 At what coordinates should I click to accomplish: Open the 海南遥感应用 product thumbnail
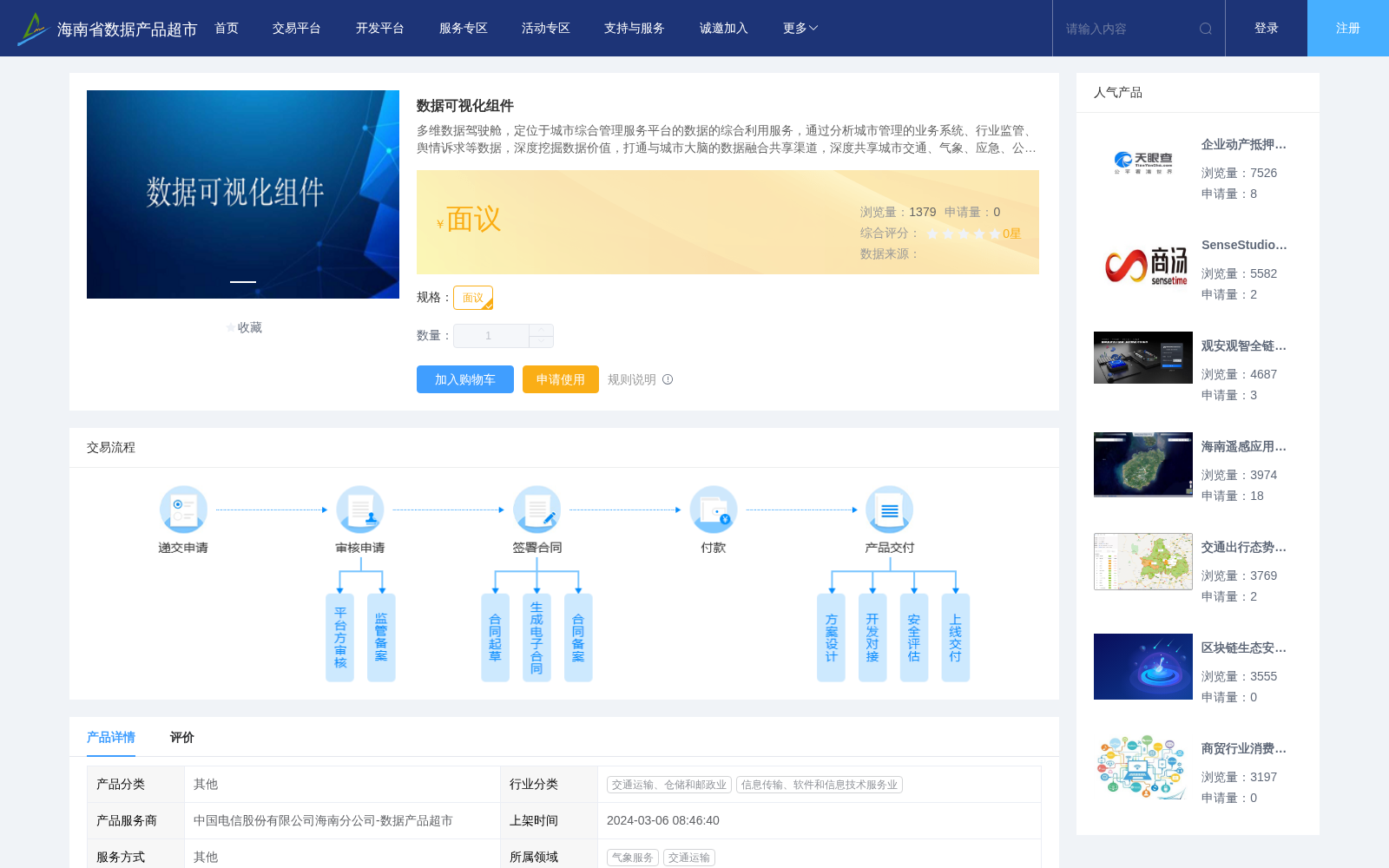(1143, 464)
